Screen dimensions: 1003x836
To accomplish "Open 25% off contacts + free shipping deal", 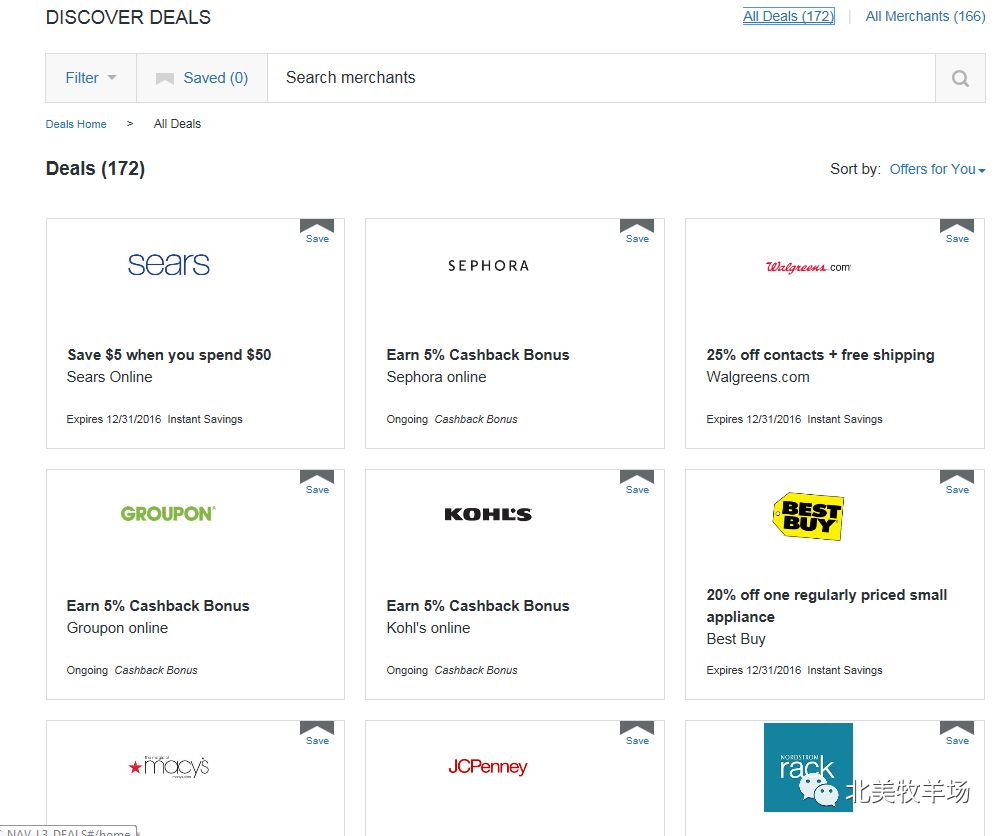I will coord(821,355).
